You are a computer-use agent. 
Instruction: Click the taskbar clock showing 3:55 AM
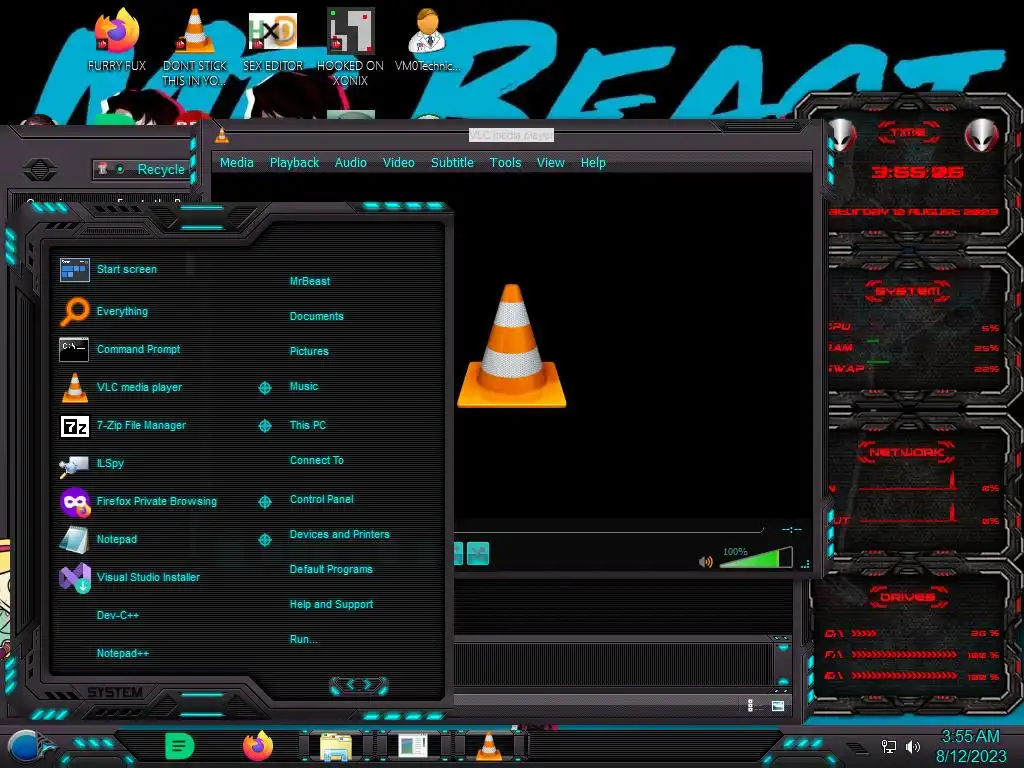click(x=971, y=746)
